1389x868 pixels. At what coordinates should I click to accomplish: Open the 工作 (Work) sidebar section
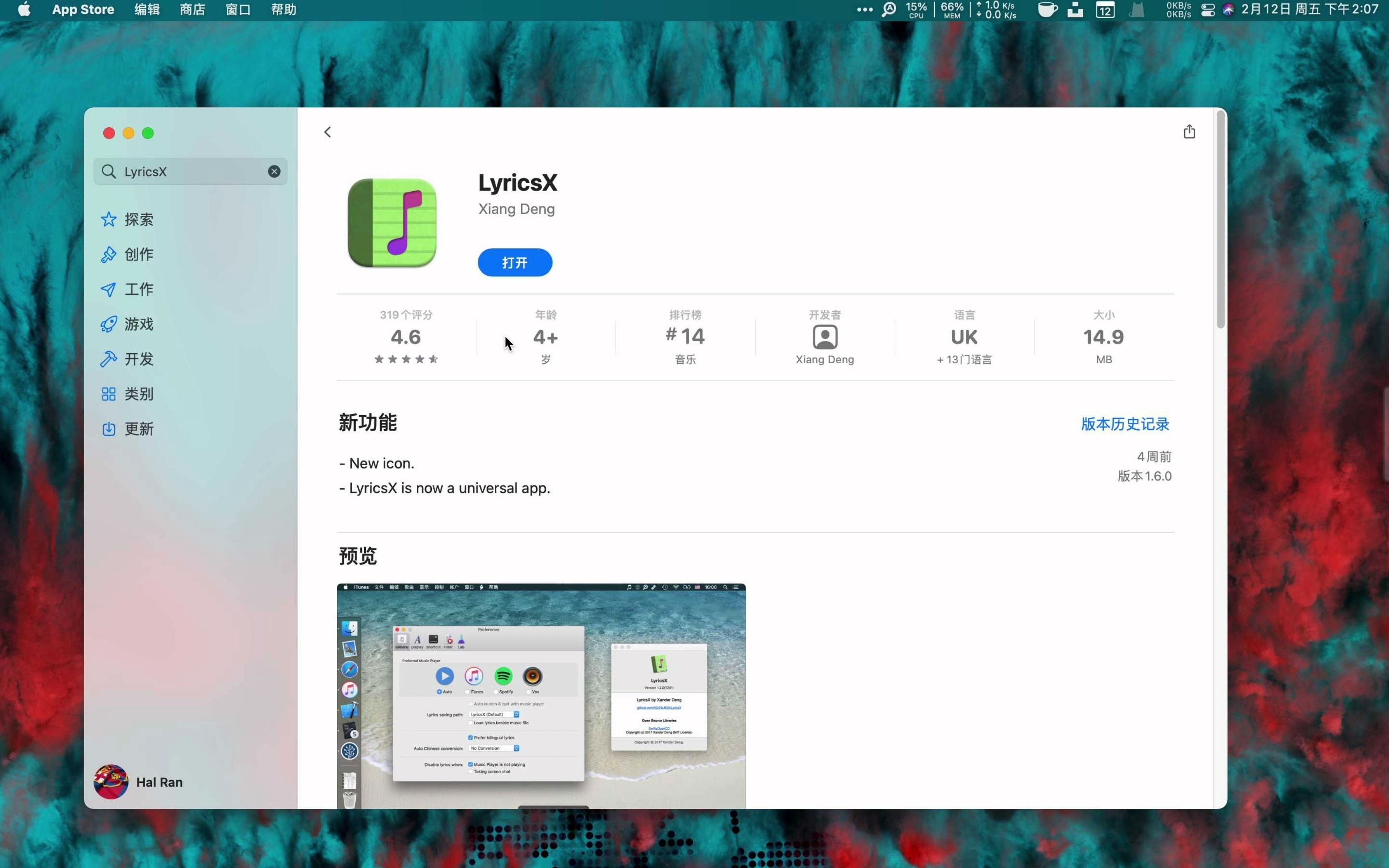point(127,289)
